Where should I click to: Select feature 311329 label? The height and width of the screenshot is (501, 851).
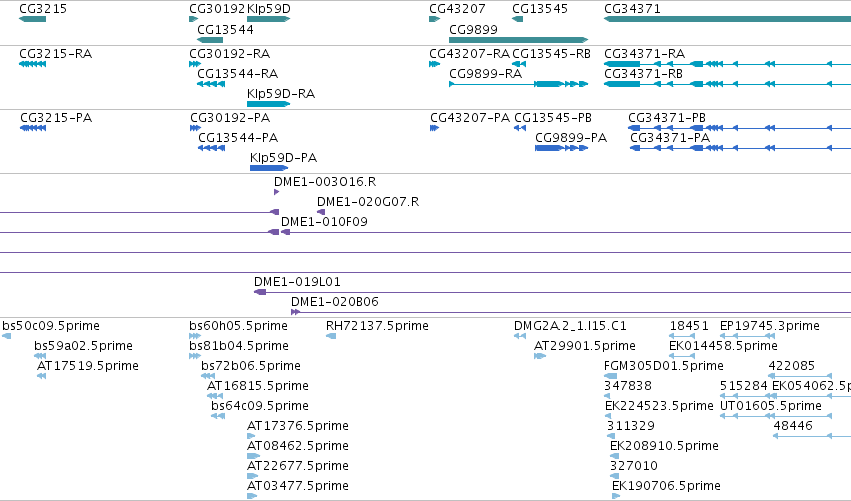point(631,426)
